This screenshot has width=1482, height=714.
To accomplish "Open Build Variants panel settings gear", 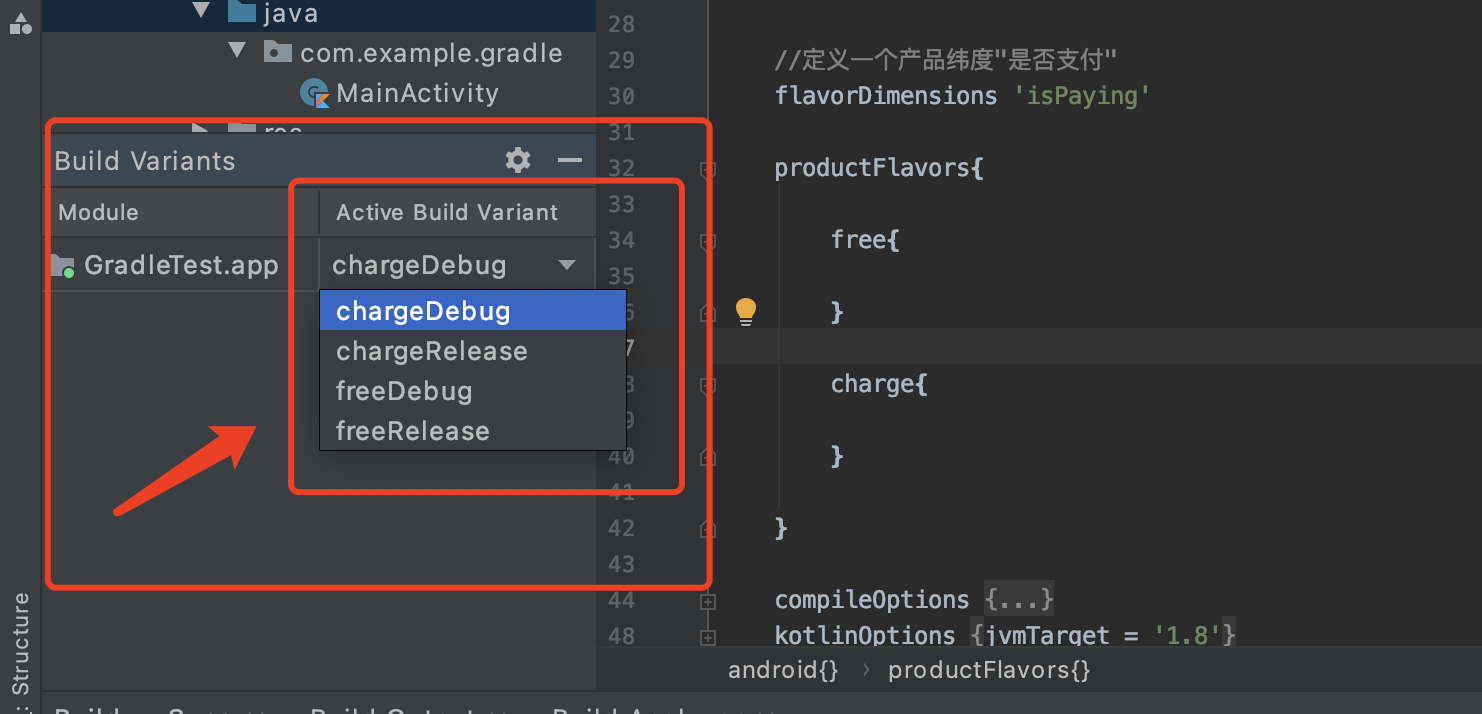I will 517,160.
